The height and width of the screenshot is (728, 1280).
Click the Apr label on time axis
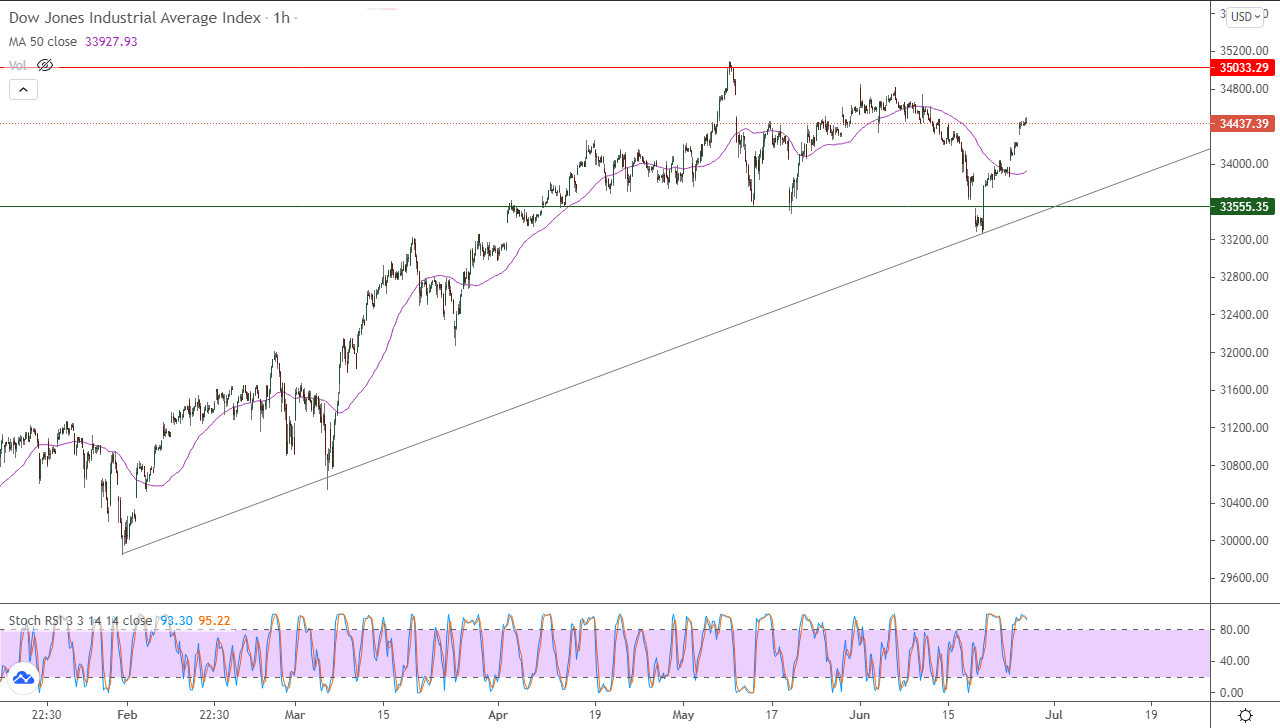tap(498, 715)
